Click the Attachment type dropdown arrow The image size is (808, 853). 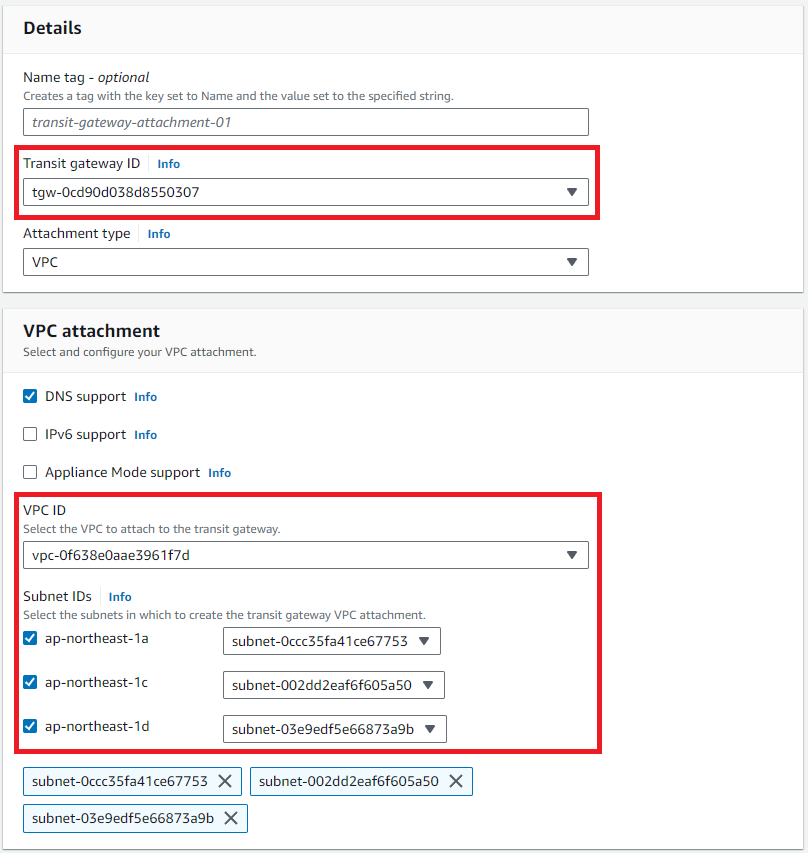click(x=571, y=262)
